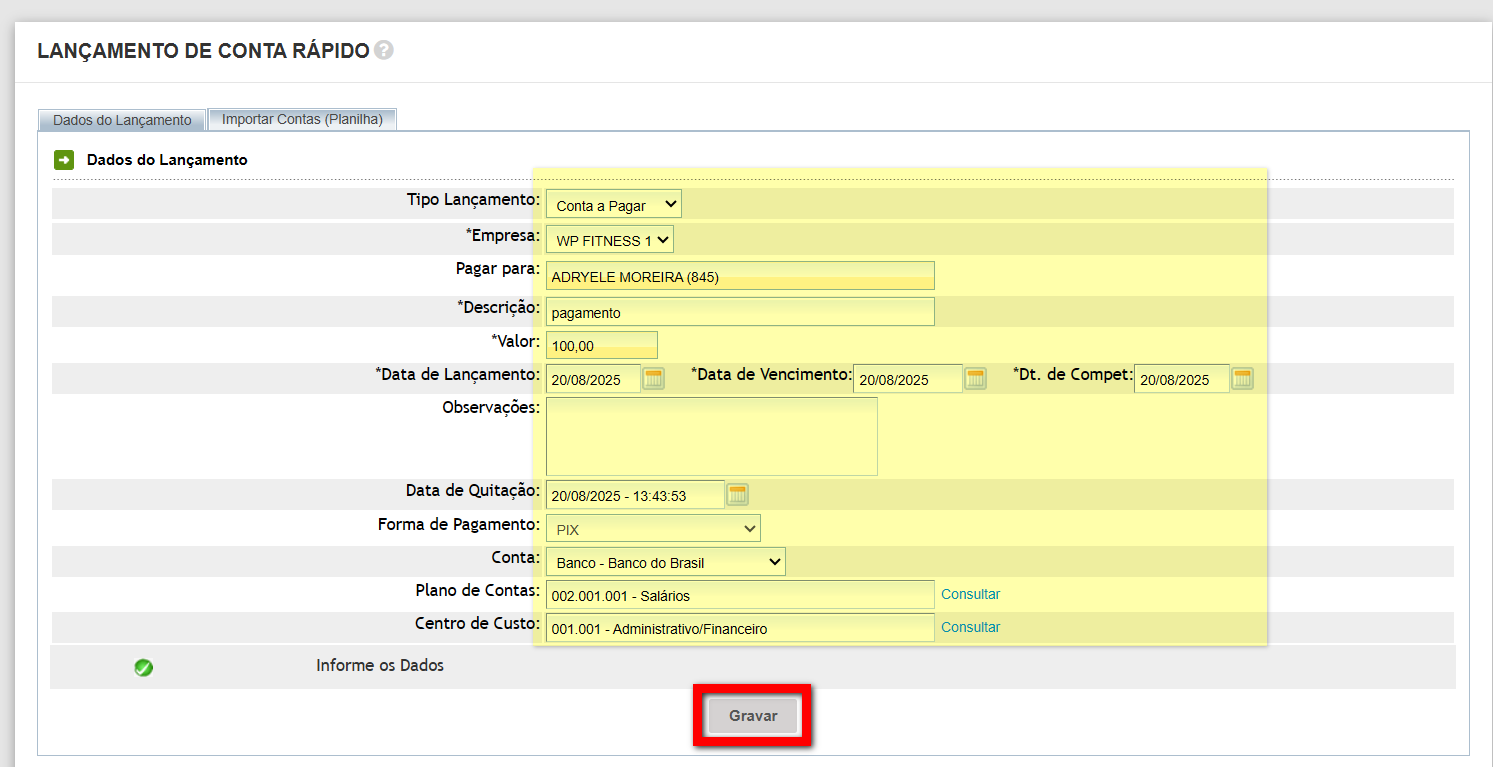Open the Empresa dropdown

click(x=609, y=240)
